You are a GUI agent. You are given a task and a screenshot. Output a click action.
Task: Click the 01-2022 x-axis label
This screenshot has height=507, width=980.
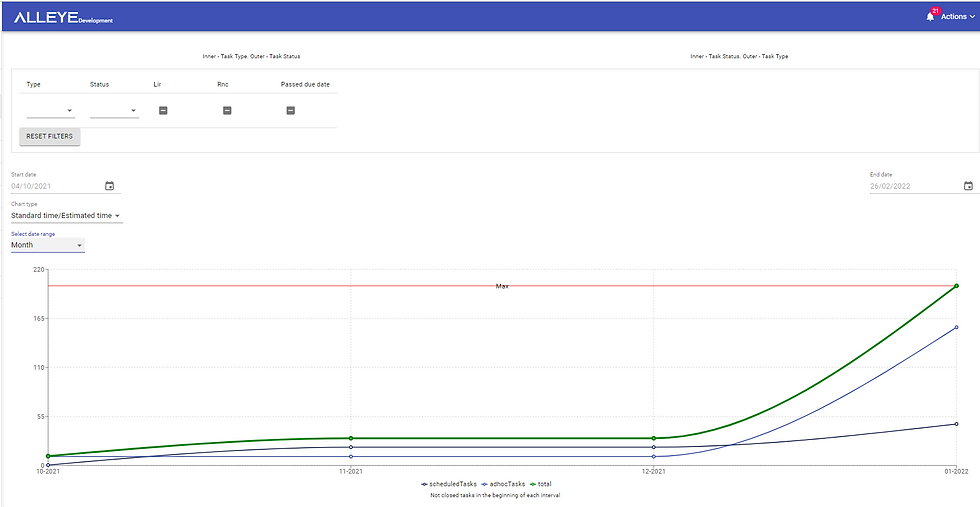[956, 472]
